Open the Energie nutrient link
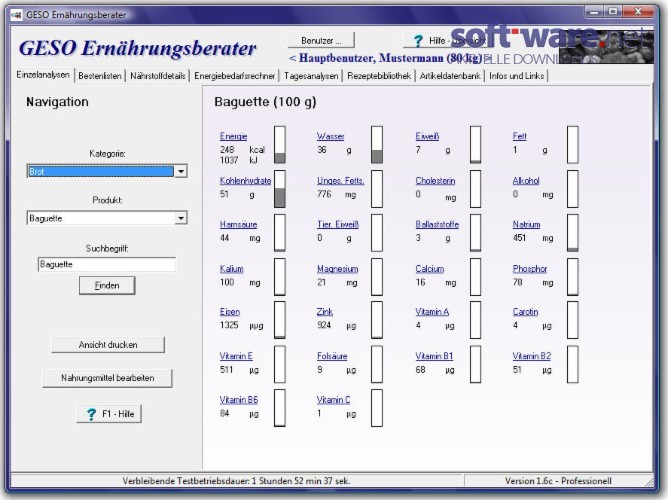The height and width of the screenshot is (500, 668). (233, 136)
